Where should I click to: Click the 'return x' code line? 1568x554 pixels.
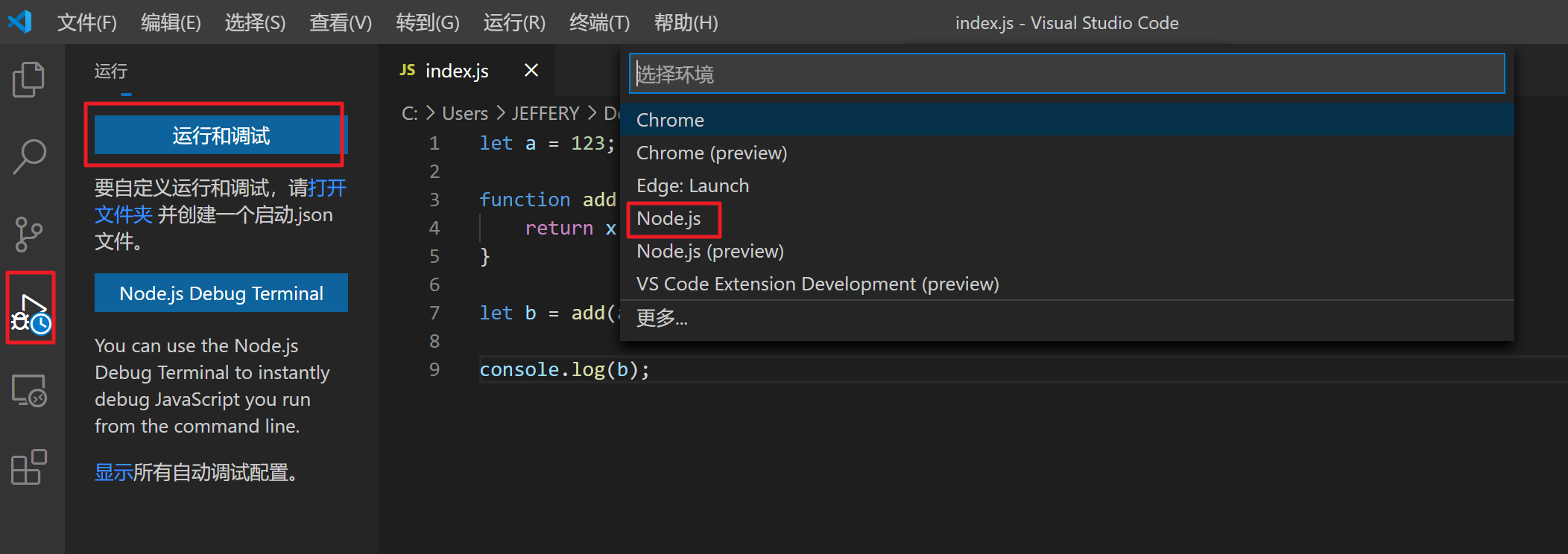[x=571, y=228]
